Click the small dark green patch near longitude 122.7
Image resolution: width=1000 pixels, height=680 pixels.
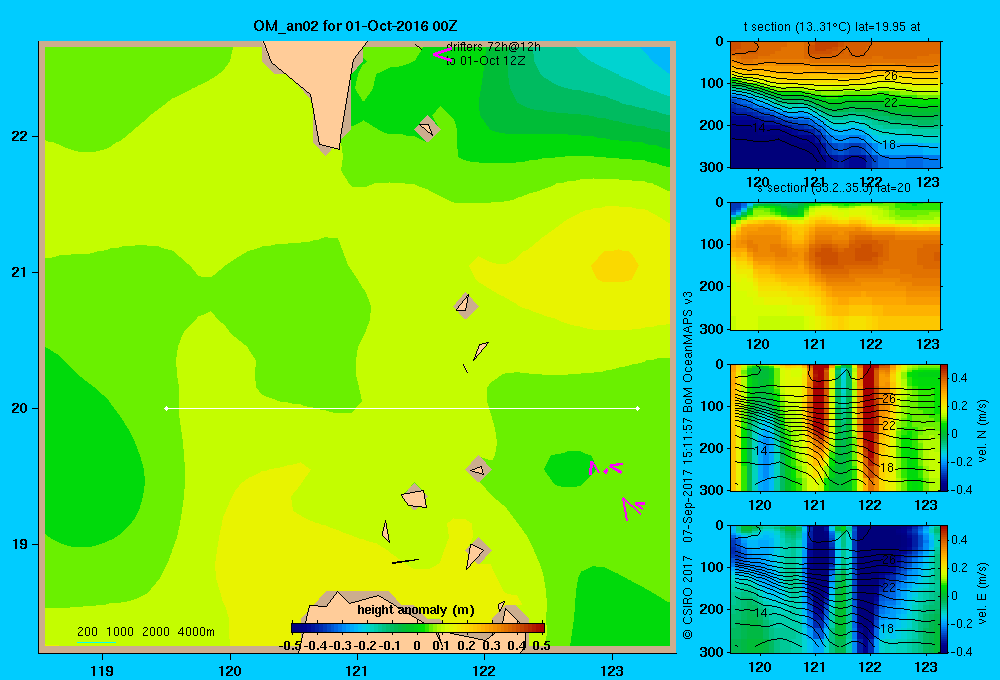[x=570, y=469]
